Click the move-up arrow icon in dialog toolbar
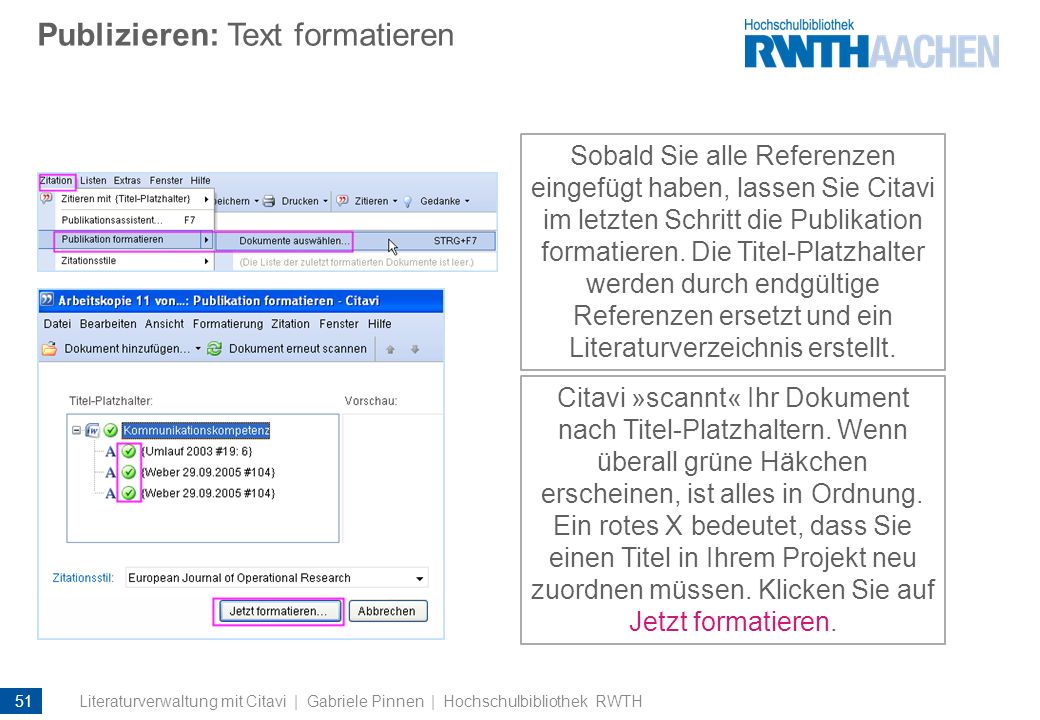The image size is (1040, 720). [390, 349]
